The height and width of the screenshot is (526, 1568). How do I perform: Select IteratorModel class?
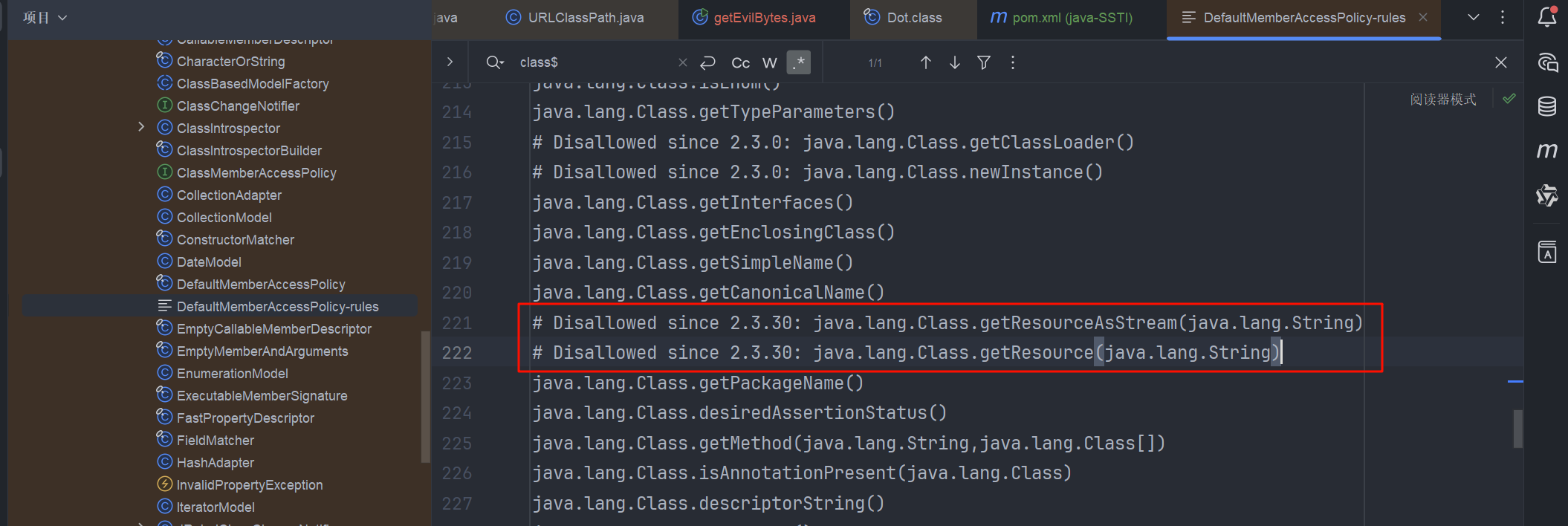(216, 507)
